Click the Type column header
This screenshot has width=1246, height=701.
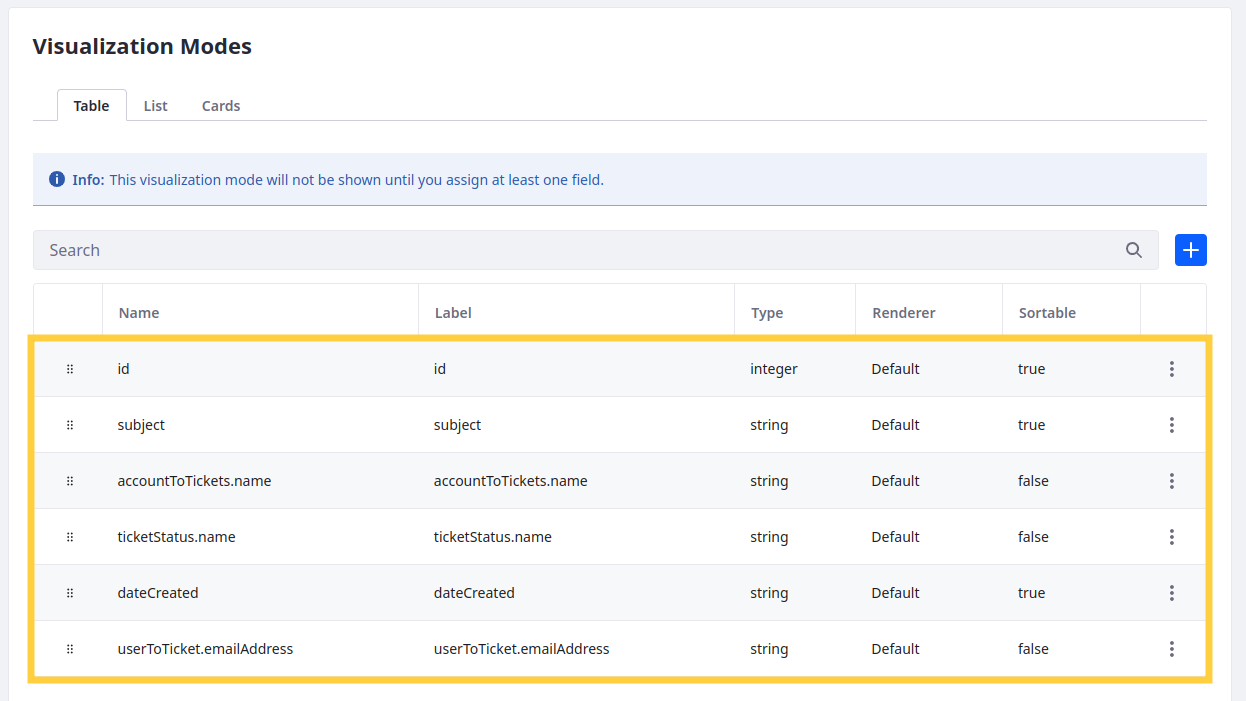point(767,313)
